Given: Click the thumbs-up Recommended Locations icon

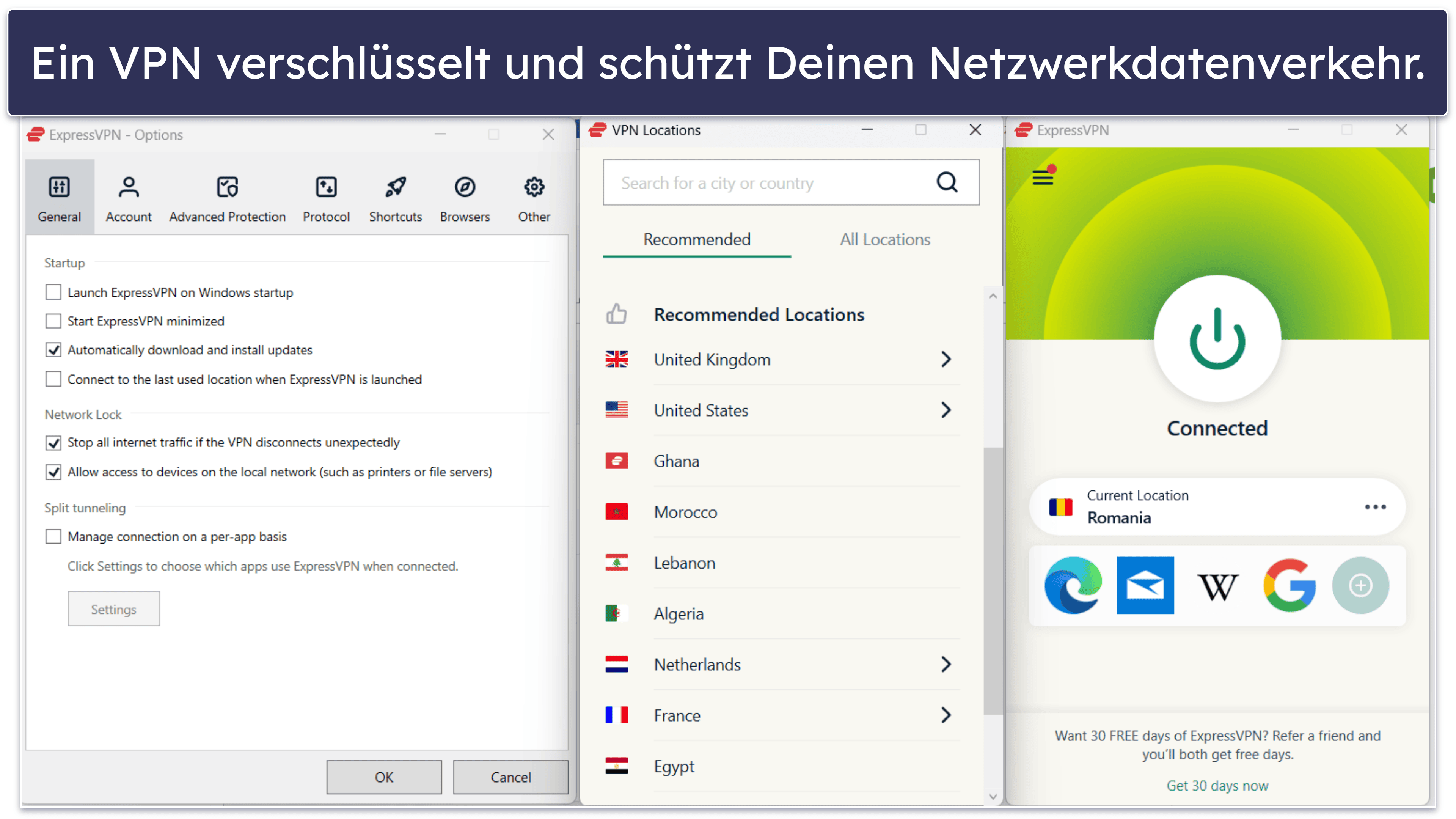Looking at the screenshot, I should pyautogui.click(x=616, y=314).
